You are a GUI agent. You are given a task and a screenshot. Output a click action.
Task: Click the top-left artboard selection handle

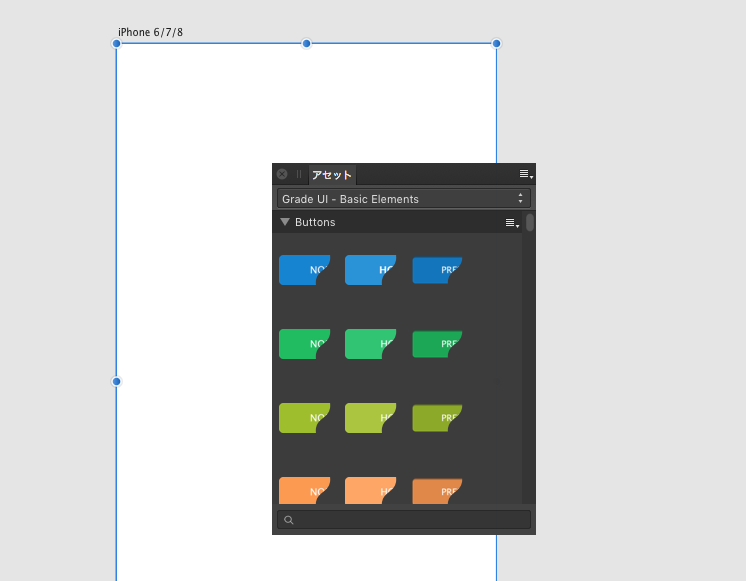[x=117, y=44]
